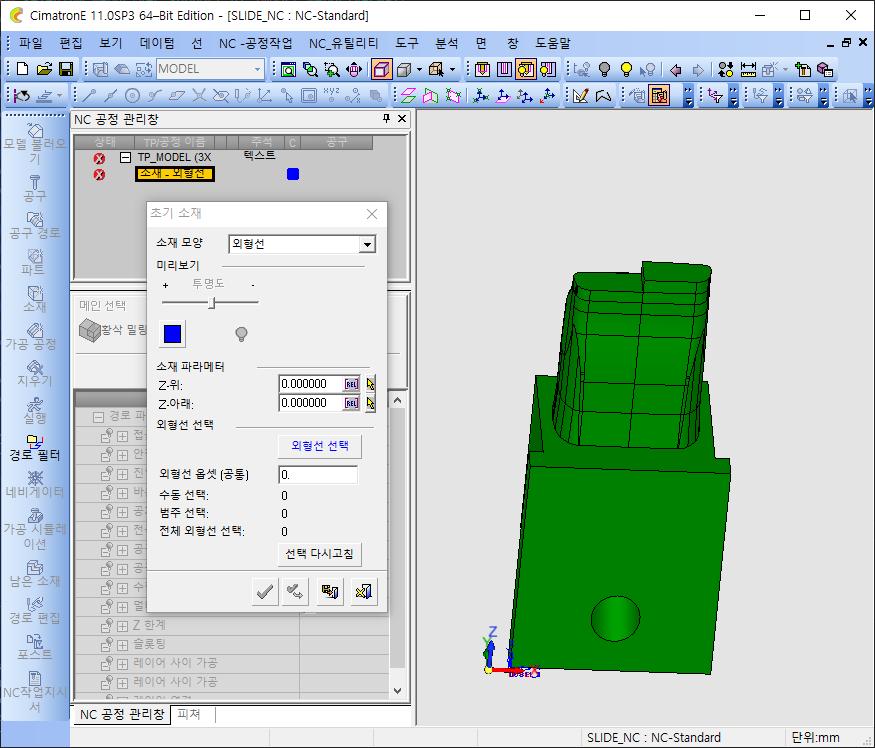Click the apply-and-continue checkmark arrow button
875x748 pixels.
coord(295,591)
